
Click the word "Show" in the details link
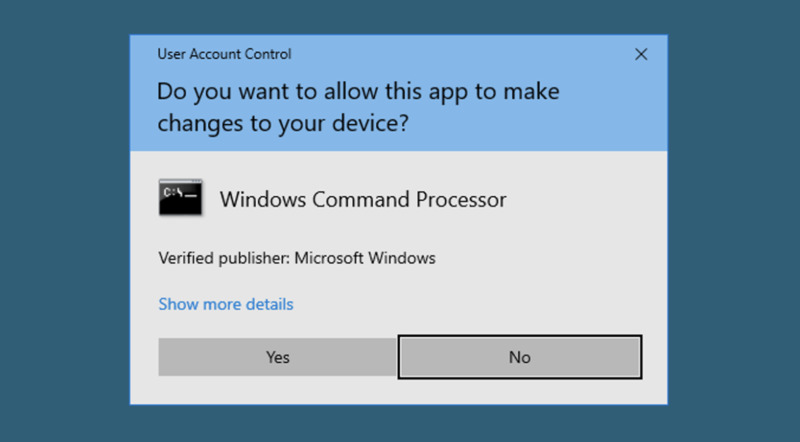click(177, 304)
